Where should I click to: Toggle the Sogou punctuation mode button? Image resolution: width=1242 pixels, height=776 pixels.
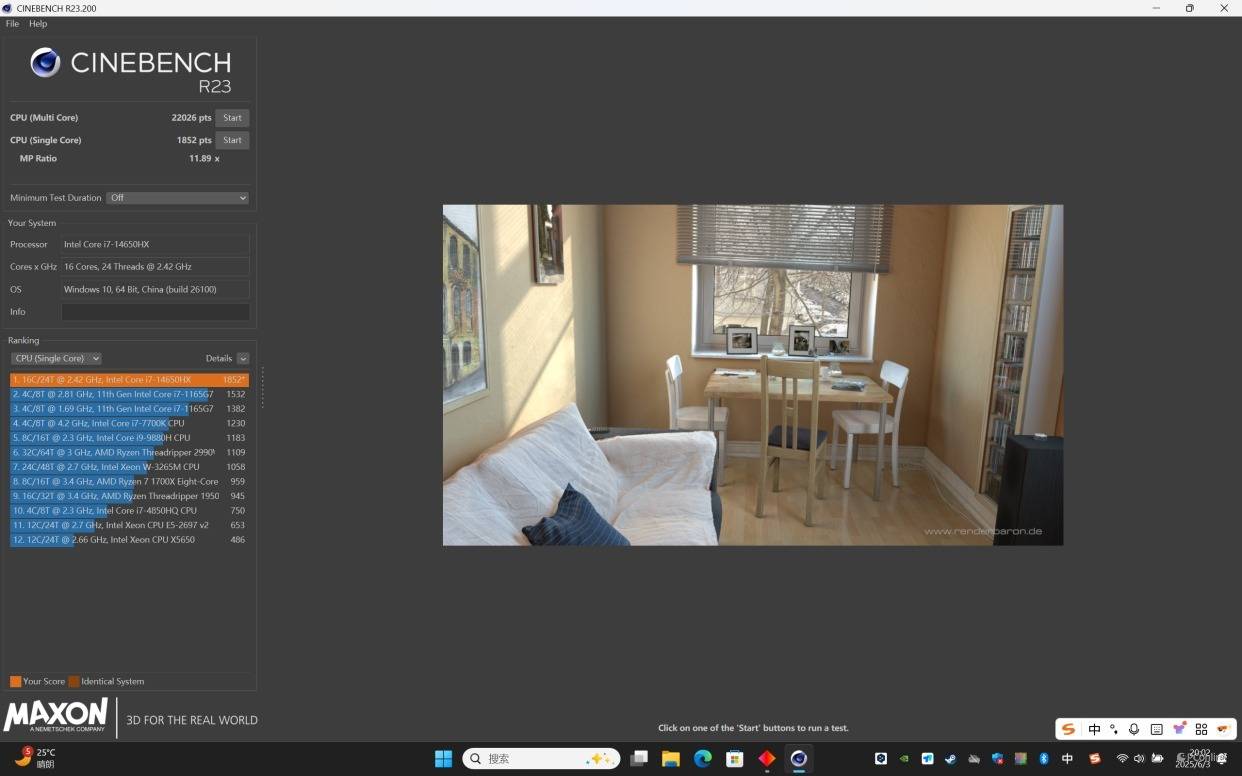(1114, 729)
